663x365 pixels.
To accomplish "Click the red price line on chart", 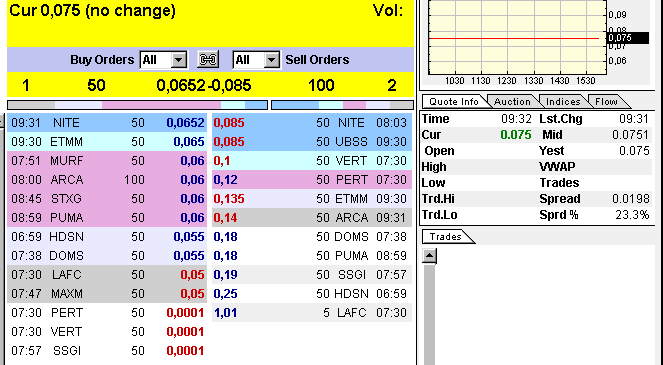I will 514,38.
